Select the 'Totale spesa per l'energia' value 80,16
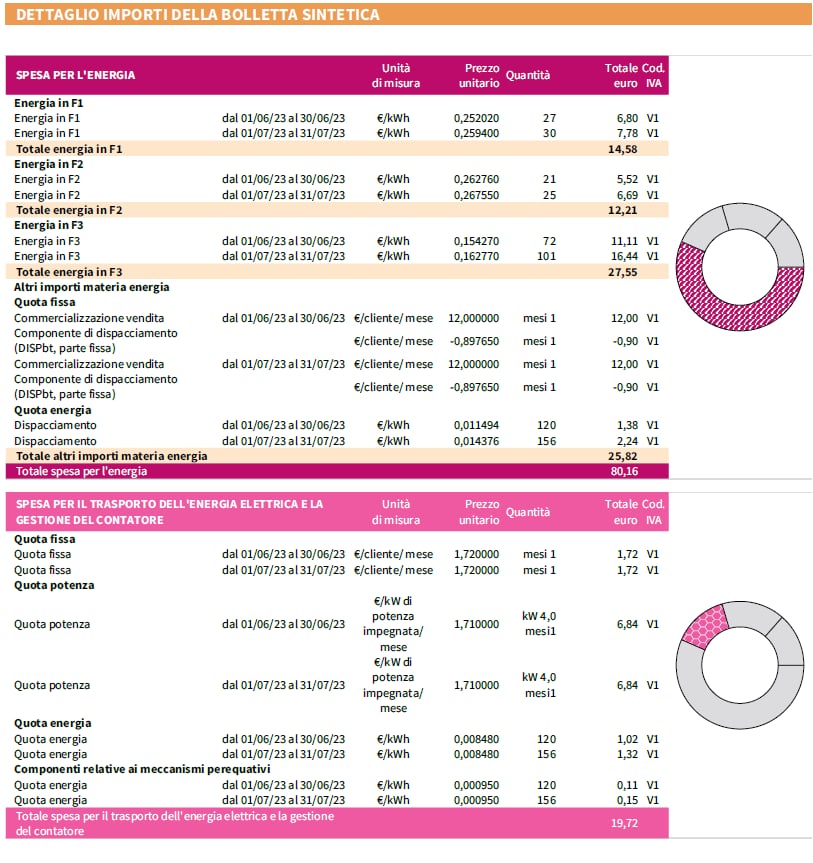The width and height of the screenshot is (813, 863). (623, 471)
